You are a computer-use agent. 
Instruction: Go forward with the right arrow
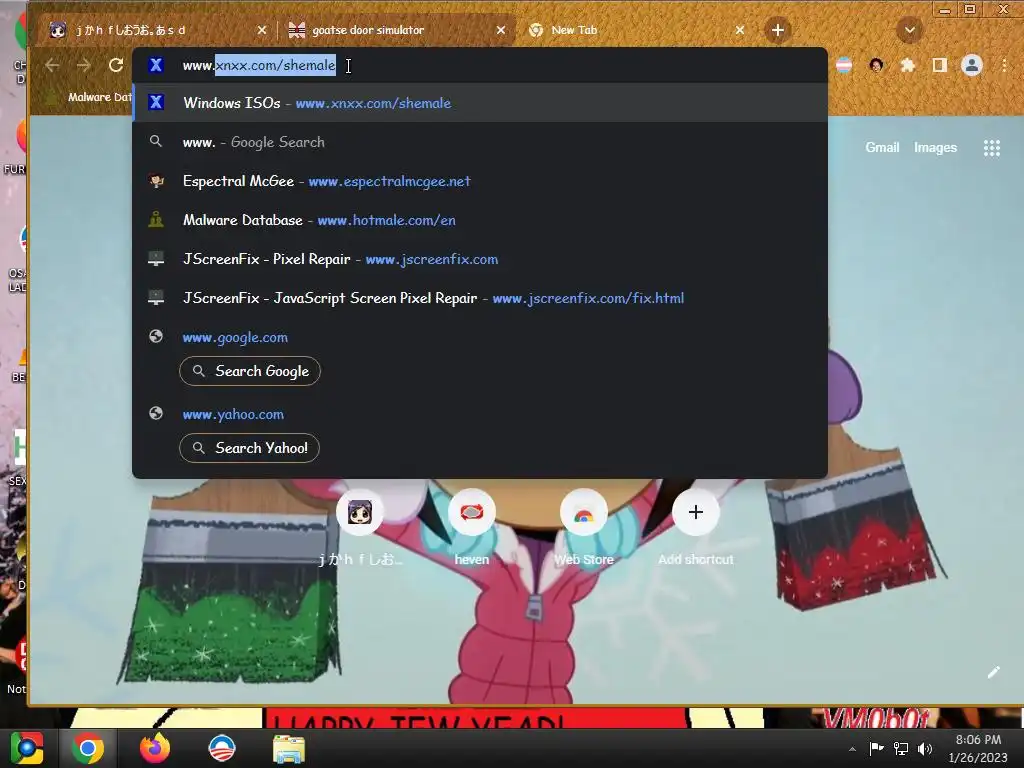coord(84,65)
